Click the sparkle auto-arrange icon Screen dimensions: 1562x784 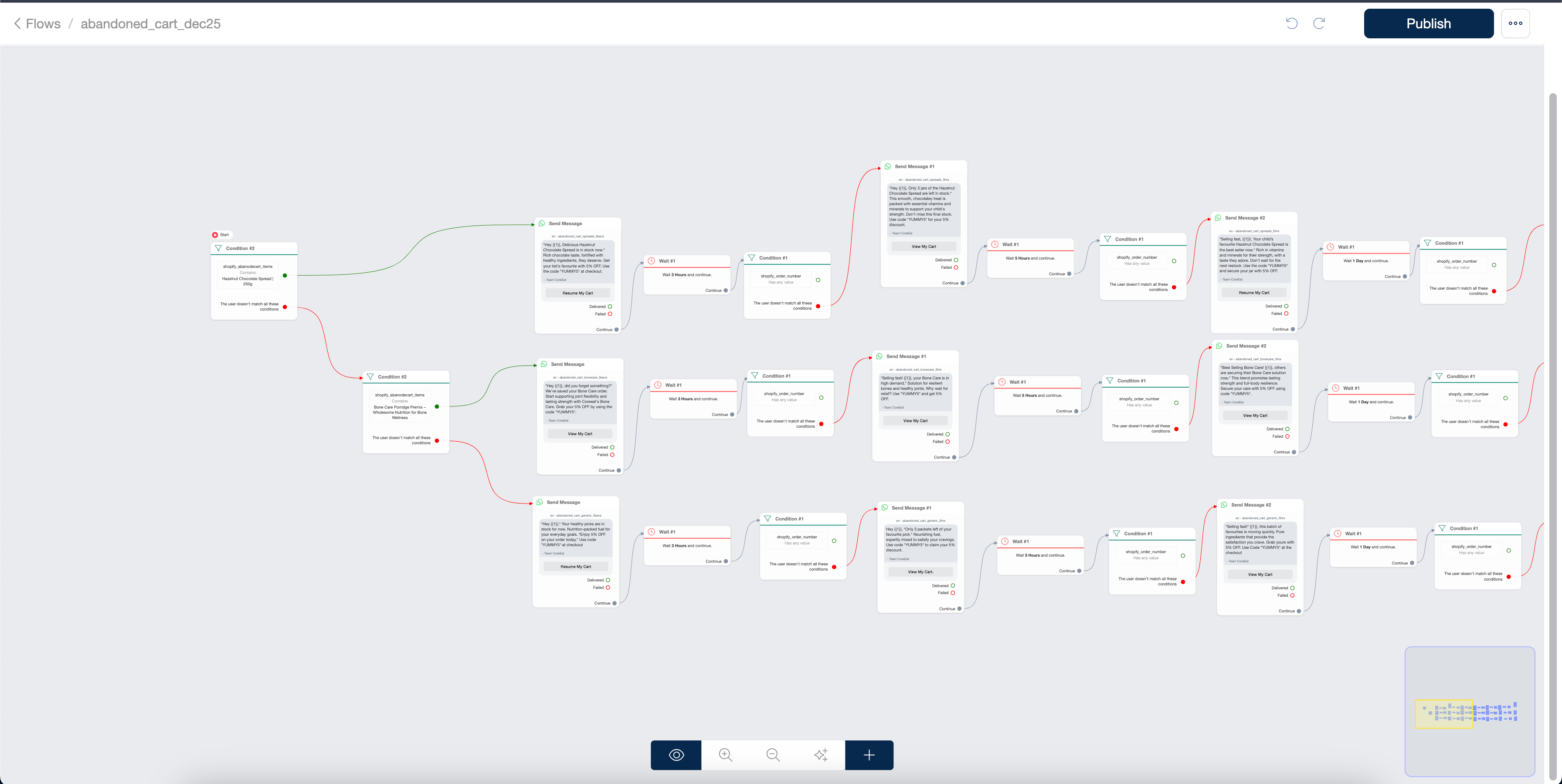pos(820,755)
